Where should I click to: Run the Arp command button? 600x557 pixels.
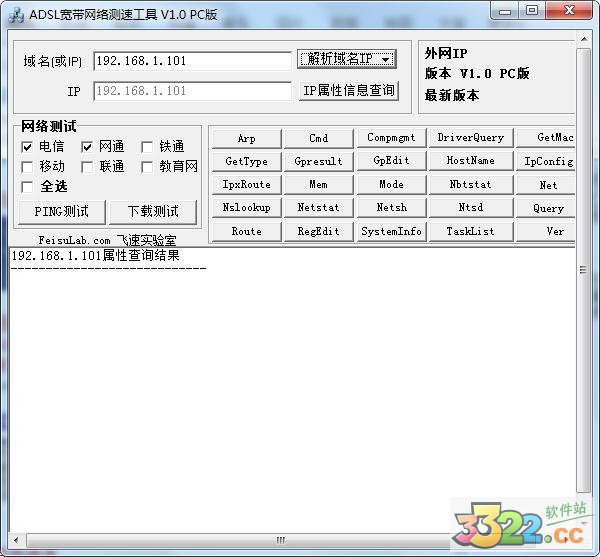[246, 138]
